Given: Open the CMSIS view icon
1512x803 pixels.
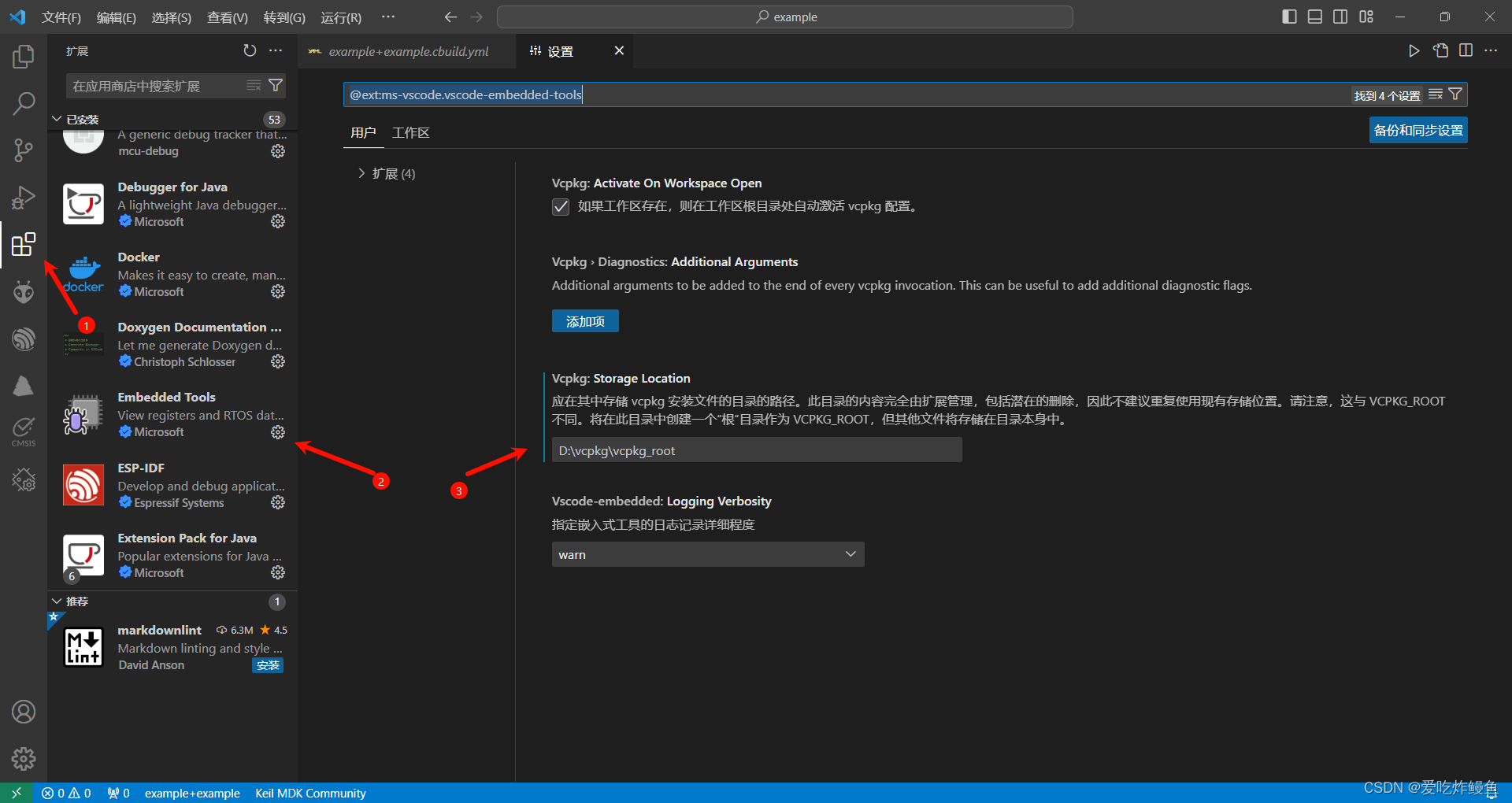Looking at the screenshot, I should tap(24, 432).
